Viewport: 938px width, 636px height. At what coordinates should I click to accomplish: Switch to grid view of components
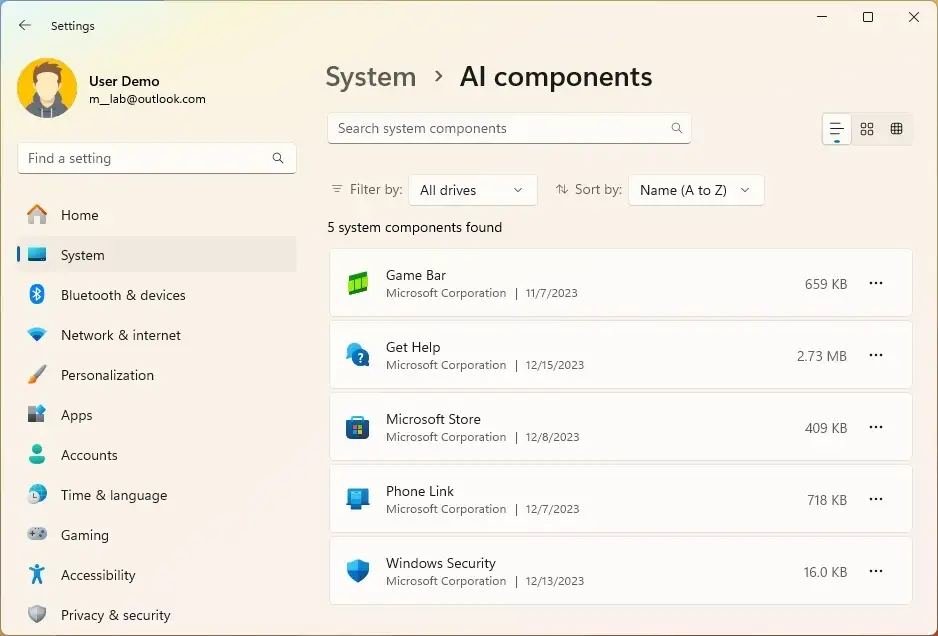pos(866,128)
